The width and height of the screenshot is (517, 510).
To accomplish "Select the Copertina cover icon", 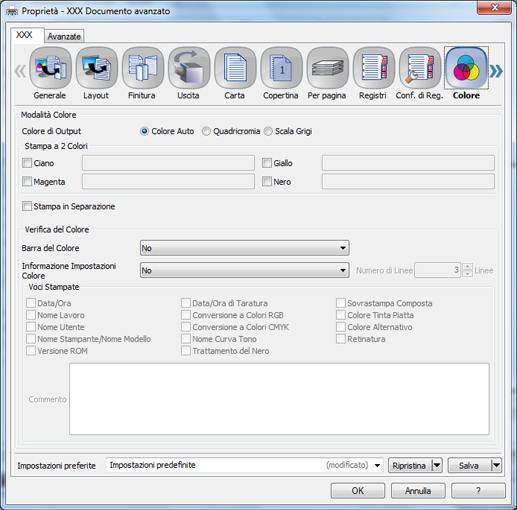I will pyautogui.click(x=281, y=69).
